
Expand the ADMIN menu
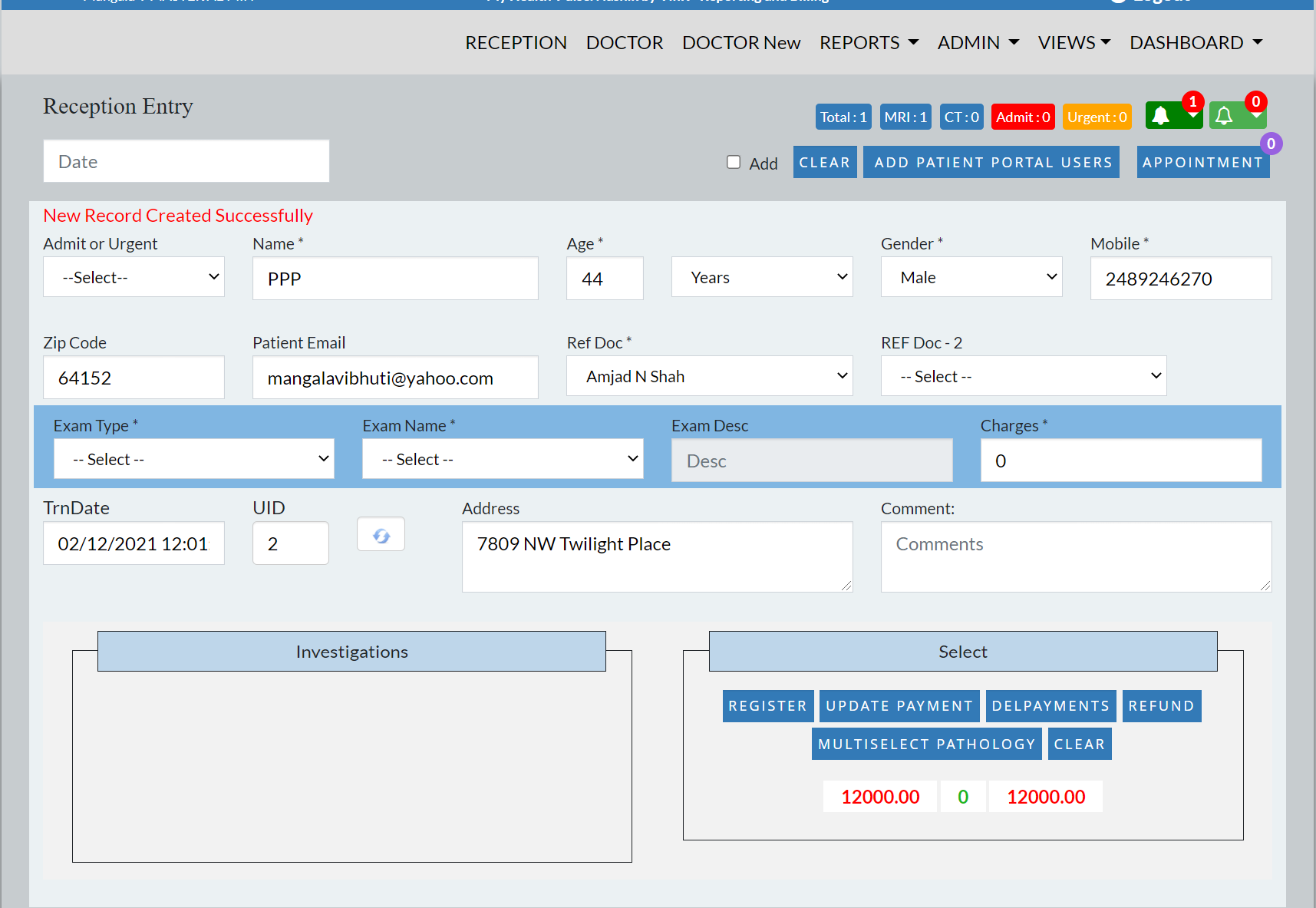(978, 43)
